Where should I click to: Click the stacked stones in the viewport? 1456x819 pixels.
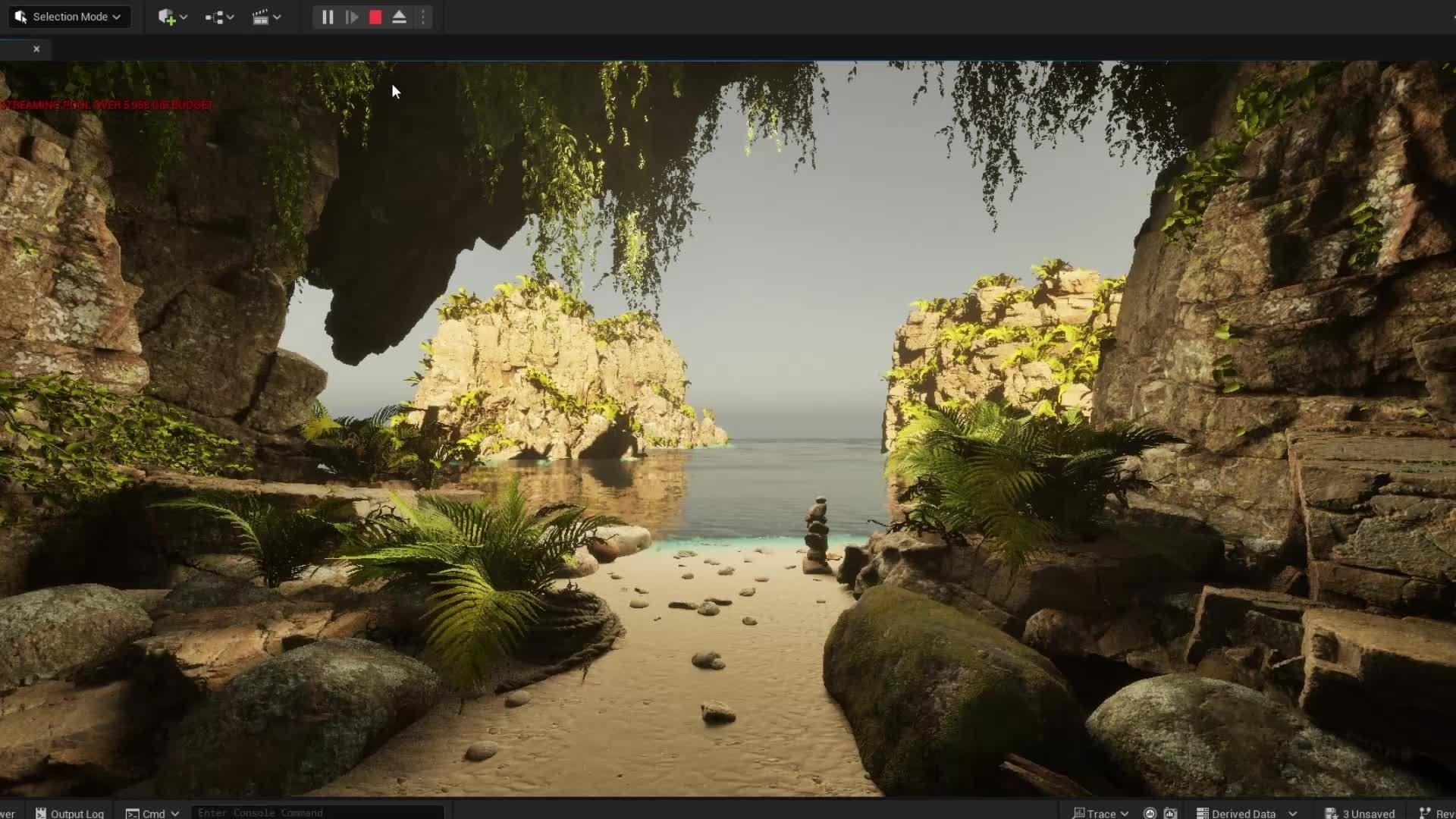point(817,535)
